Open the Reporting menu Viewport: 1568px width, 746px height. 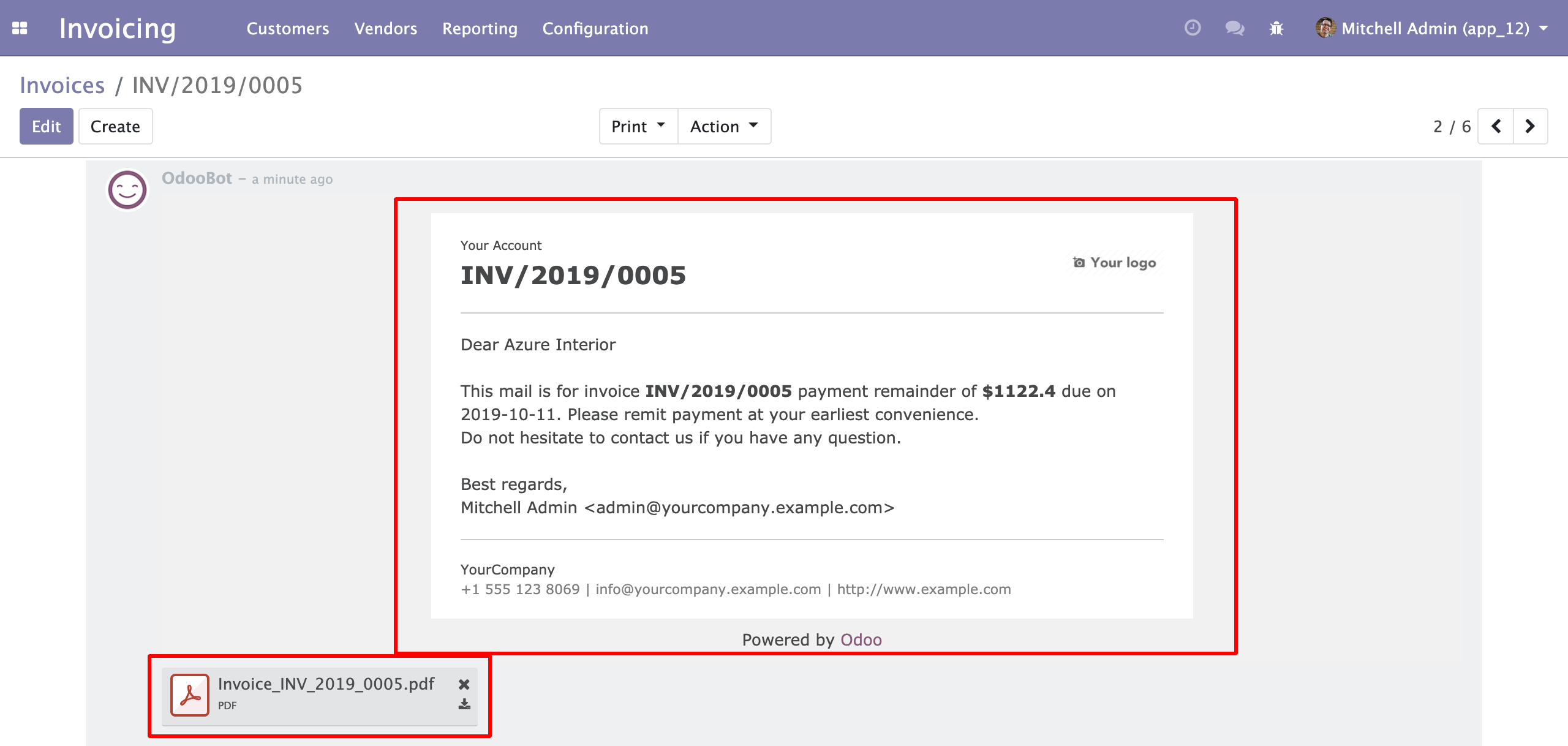pos(480,28)
